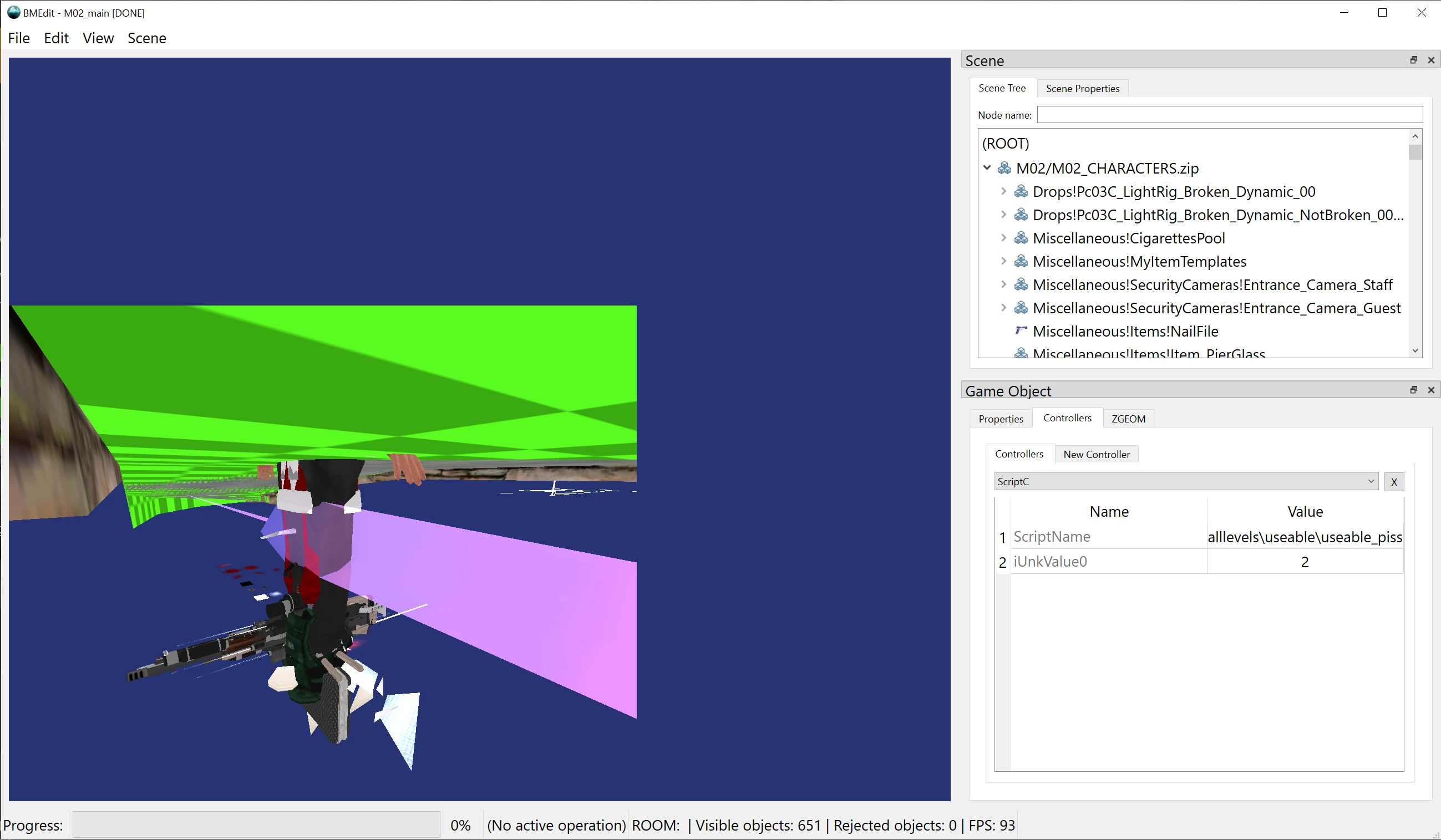Open the File menu

[x=19, y=38]
